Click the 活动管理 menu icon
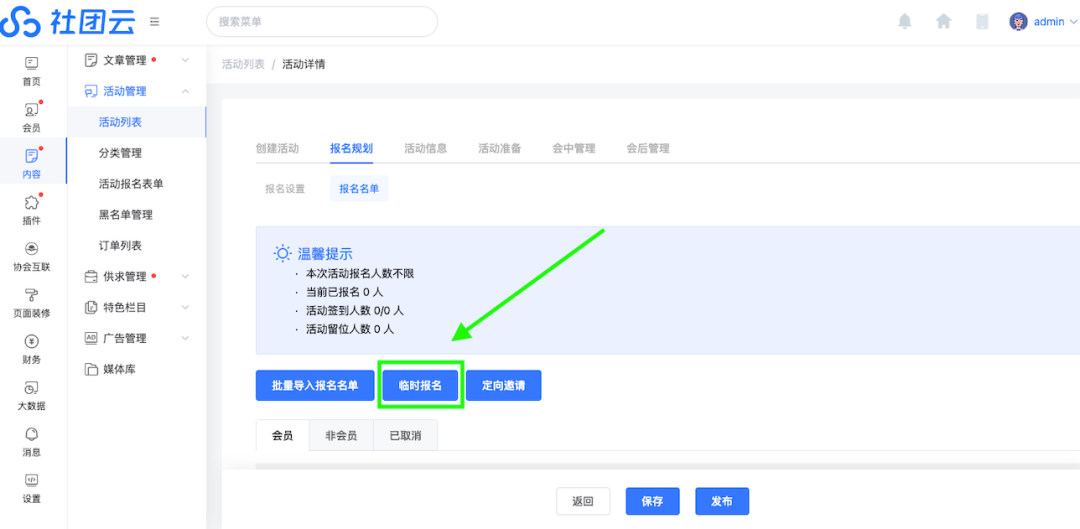This screenshot has height=529, width=1080. click(x=90, y=91)
